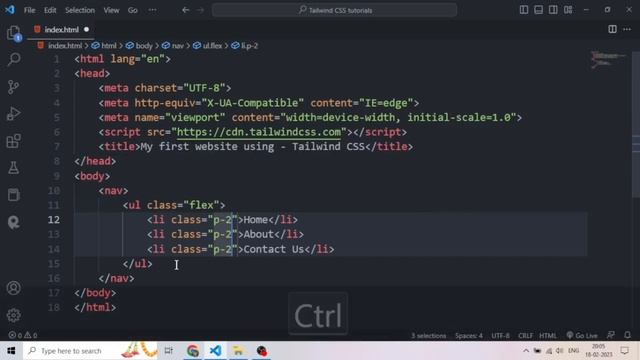Open the Explorer view in activity bar
640x360 pixels.
pos(13,33)
